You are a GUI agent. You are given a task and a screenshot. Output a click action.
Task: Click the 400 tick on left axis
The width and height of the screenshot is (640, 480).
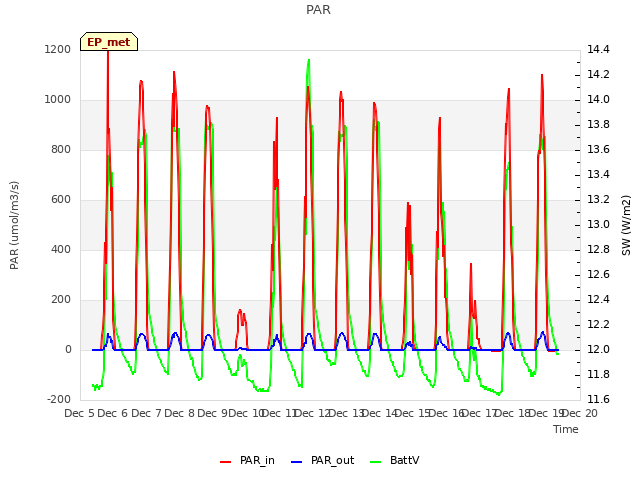(x=61, y=249)
